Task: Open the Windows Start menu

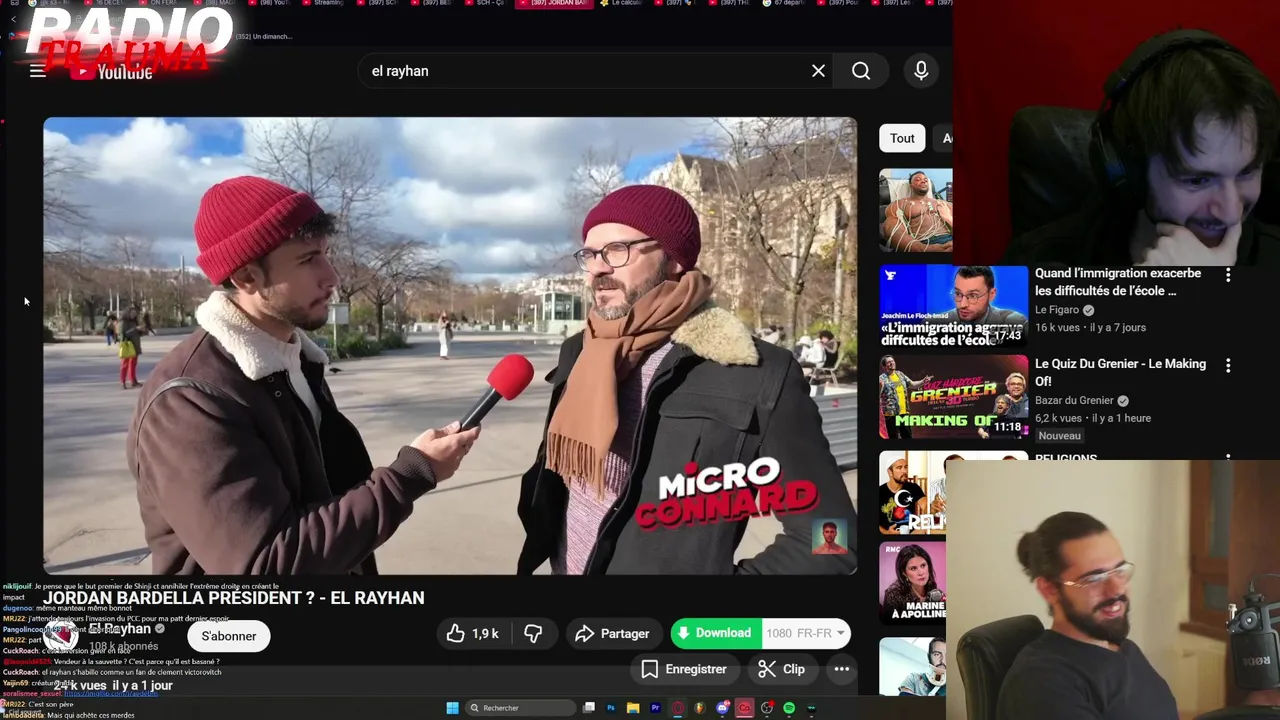Action: point(453,708)
